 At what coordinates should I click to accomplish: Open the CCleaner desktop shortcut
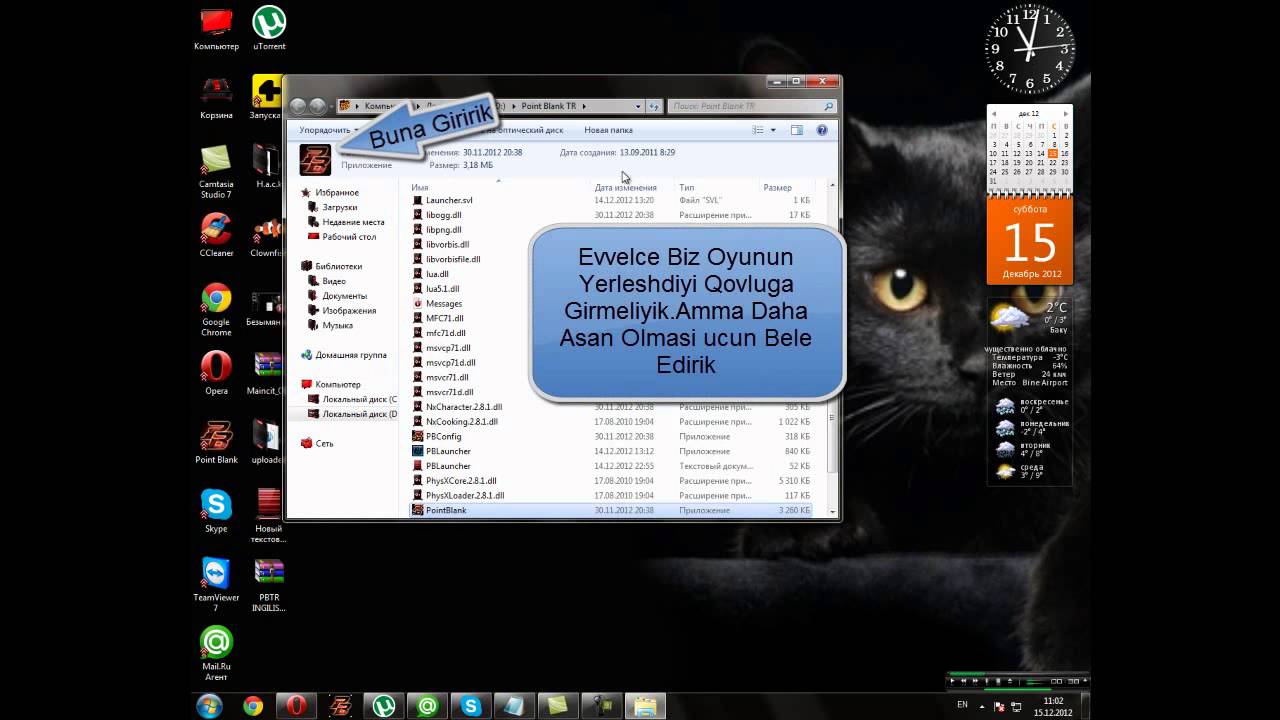click(216, 235)
